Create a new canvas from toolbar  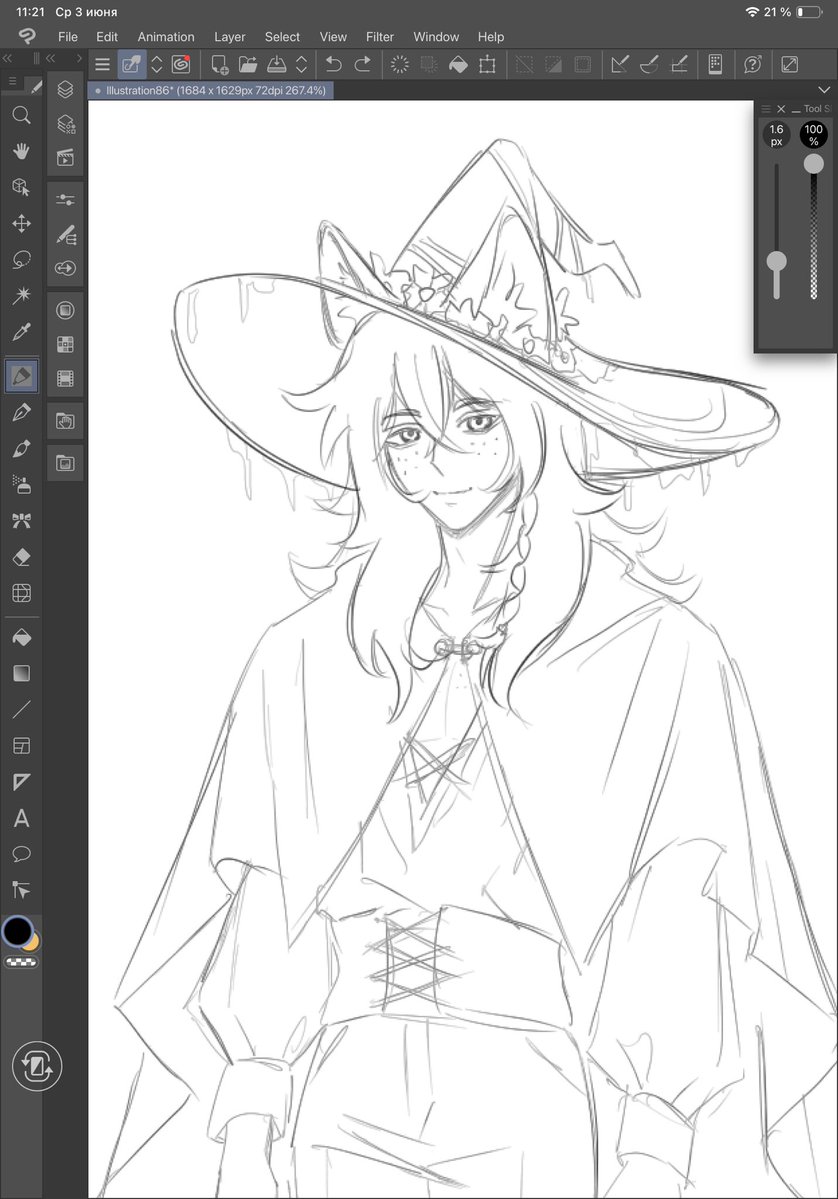[x=219, y=64]
